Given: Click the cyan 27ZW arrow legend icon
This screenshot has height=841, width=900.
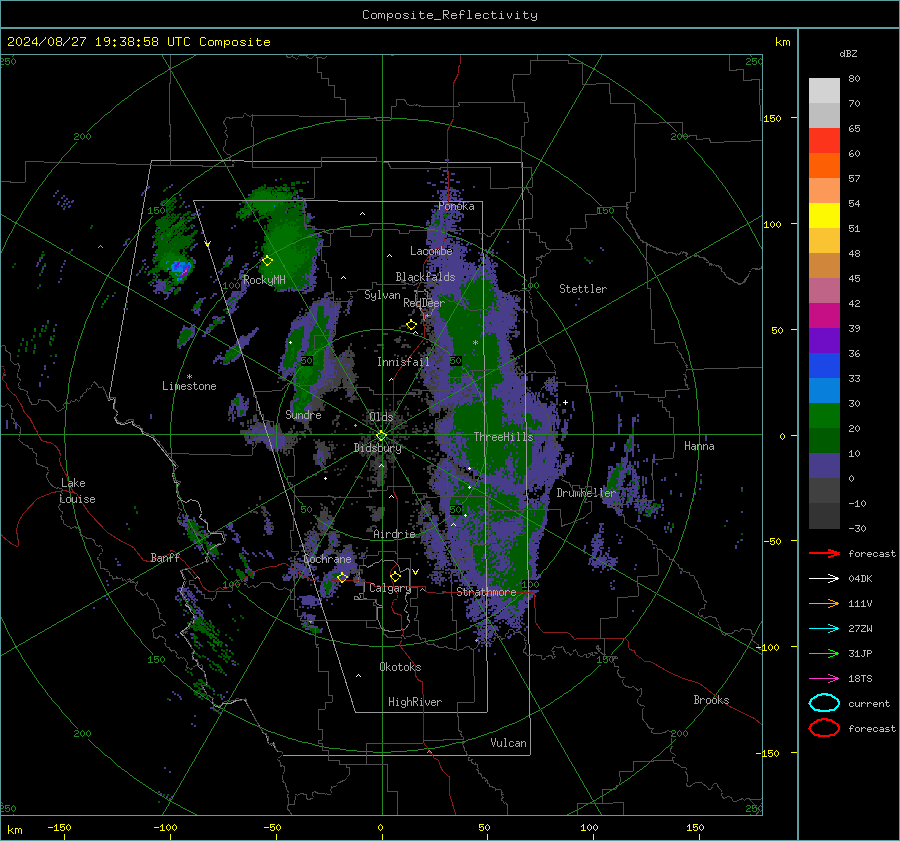Looking at the screenshot, I should (824, 629).
